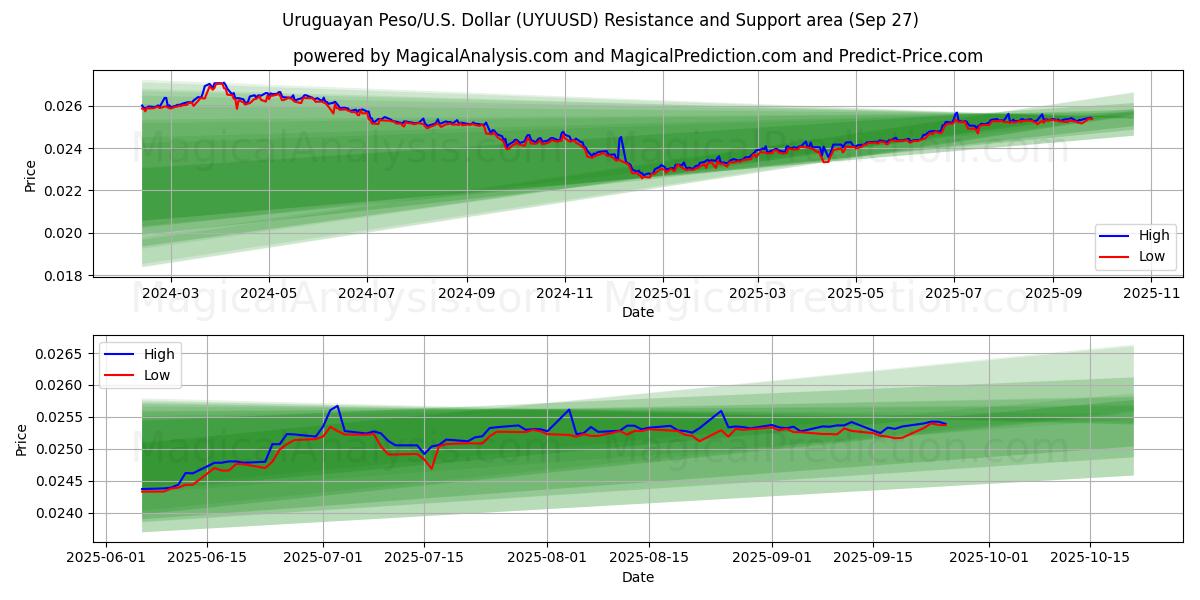Viewport: 1200px width, 600px height.
Task: Select the Date axis label under lower chart
Action: coord(637,577)
